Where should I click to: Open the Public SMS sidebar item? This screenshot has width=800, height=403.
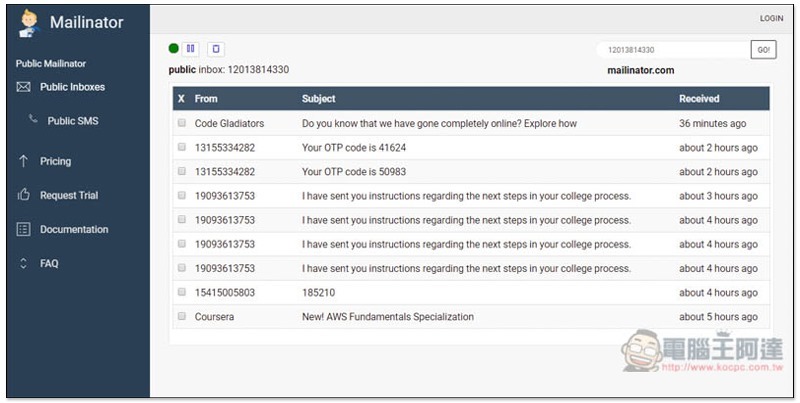click(73, 121)
